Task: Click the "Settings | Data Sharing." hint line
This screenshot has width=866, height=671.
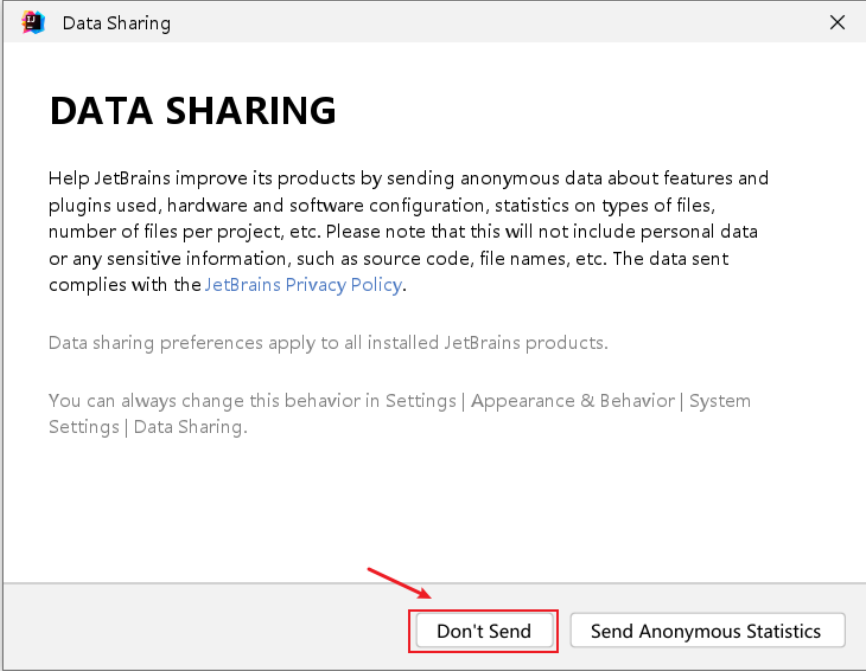Action: pos(148,427)
